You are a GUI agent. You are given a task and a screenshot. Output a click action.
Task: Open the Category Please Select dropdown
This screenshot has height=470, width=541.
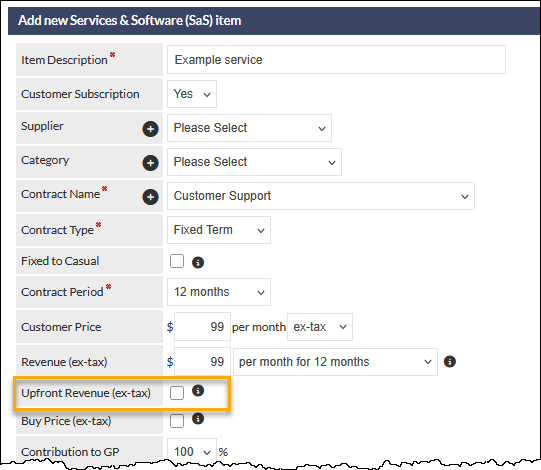coord(254,162)
